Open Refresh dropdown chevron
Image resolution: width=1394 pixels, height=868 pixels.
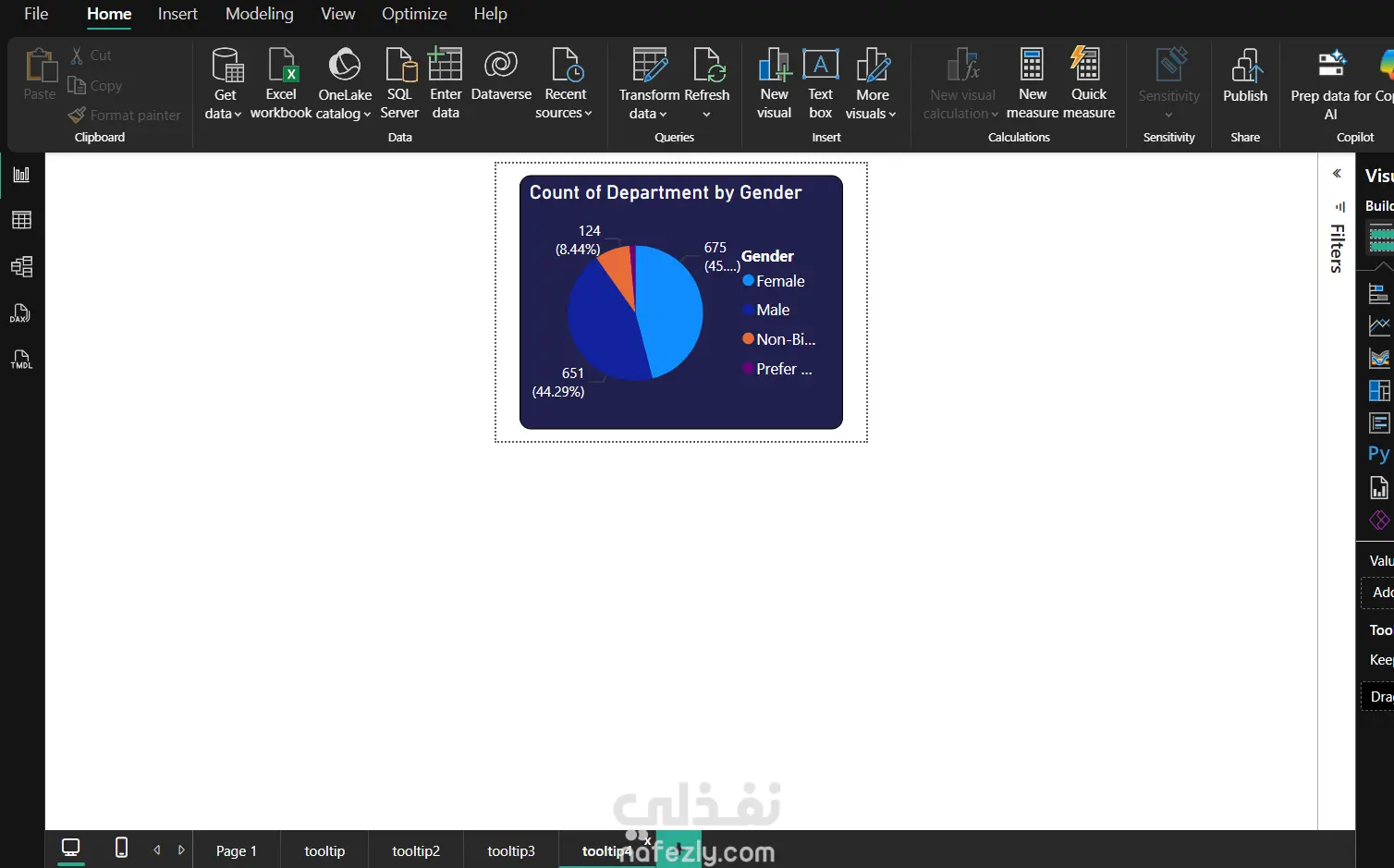pos(706,115)
